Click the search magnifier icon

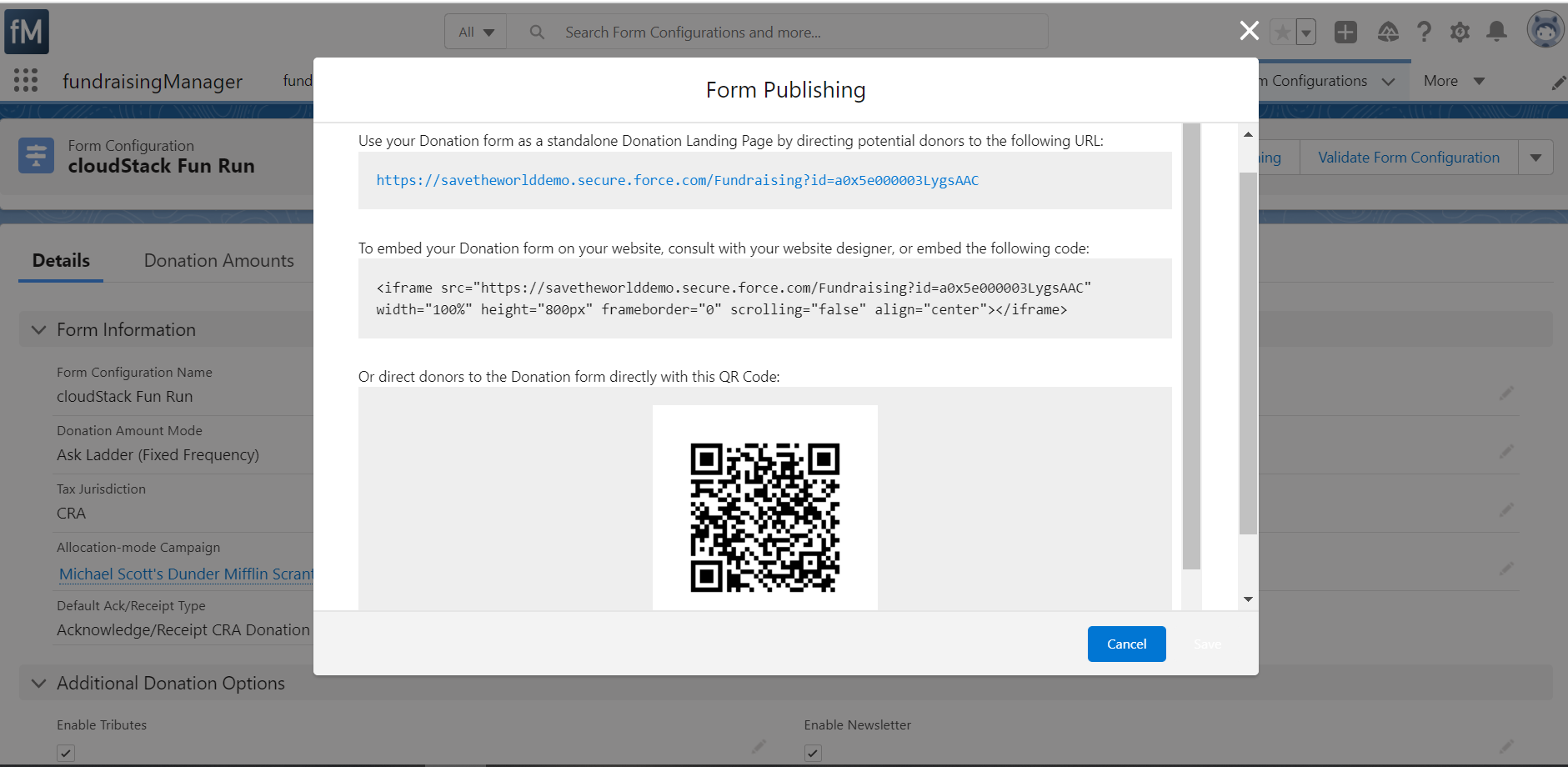point(537,32)
